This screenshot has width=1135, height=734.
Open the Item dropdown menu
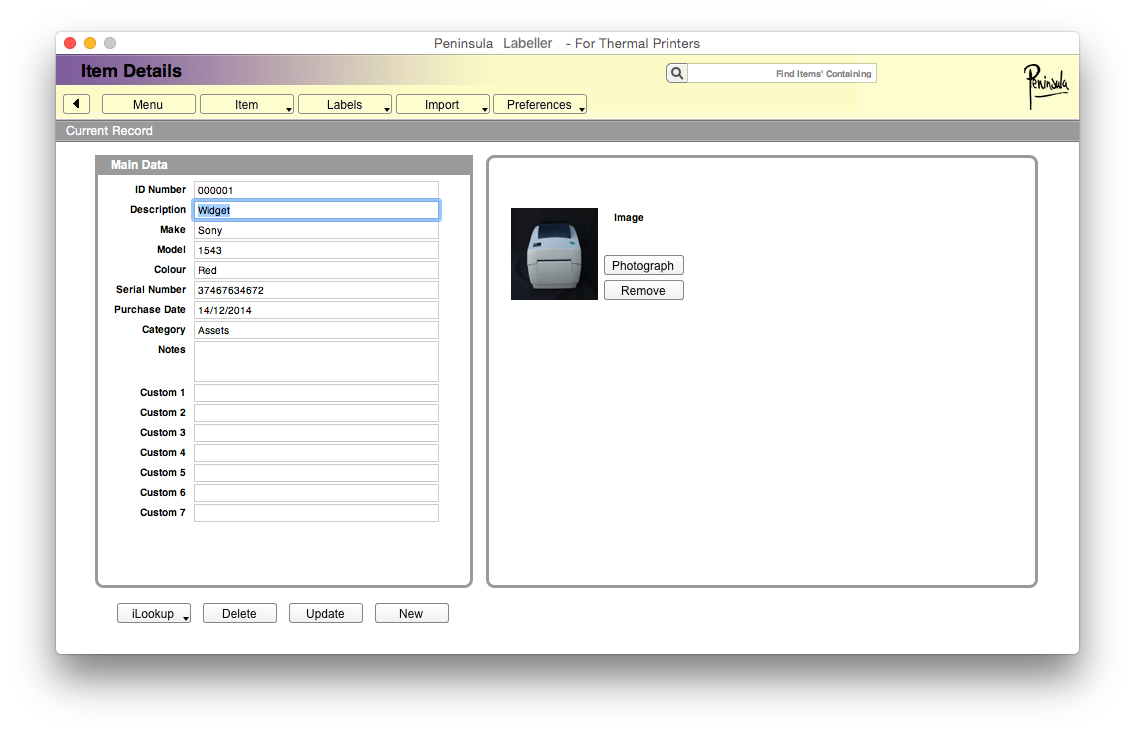(247, 104)
